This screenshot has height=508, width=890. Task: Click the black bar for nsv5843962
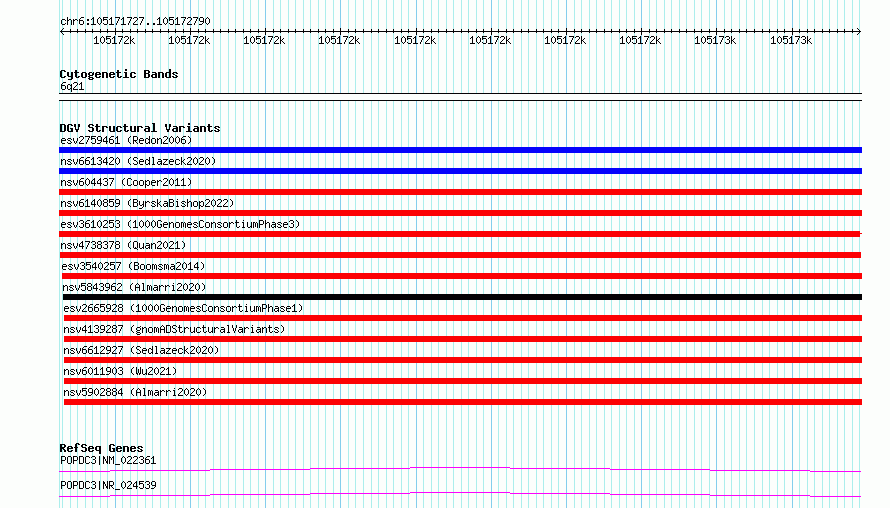pyautogui.click(x=462, y=297)
